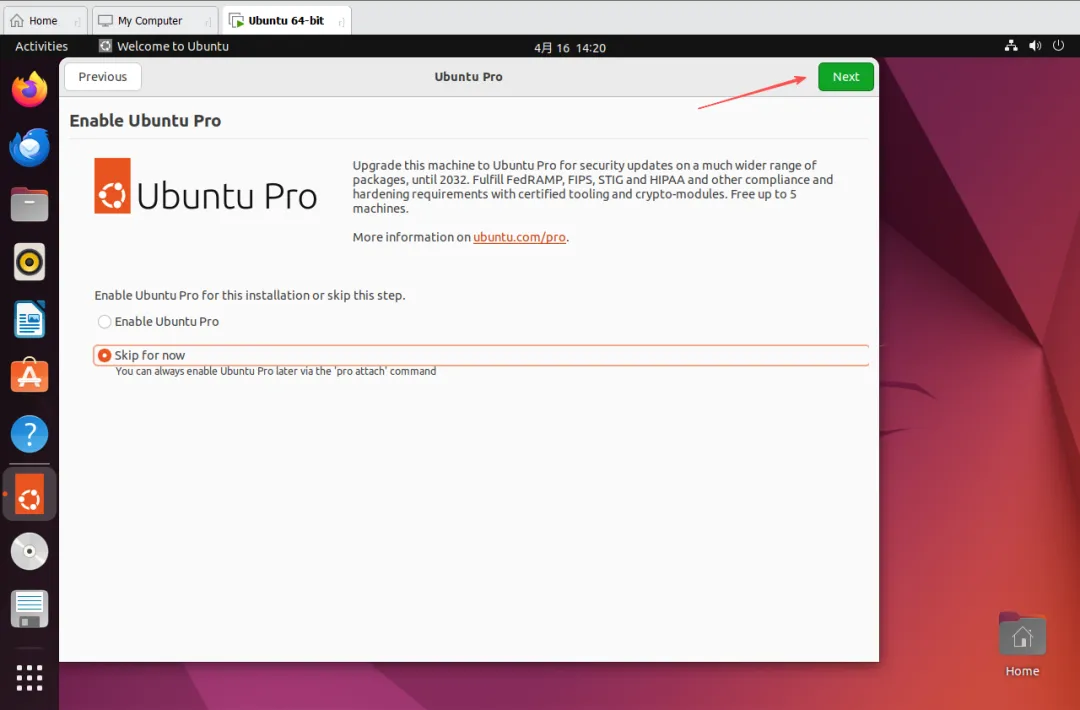The height and width of the screenshot is (710, 1080).
Task: Click the Ubuntu Pro logo
Action: 205,186
